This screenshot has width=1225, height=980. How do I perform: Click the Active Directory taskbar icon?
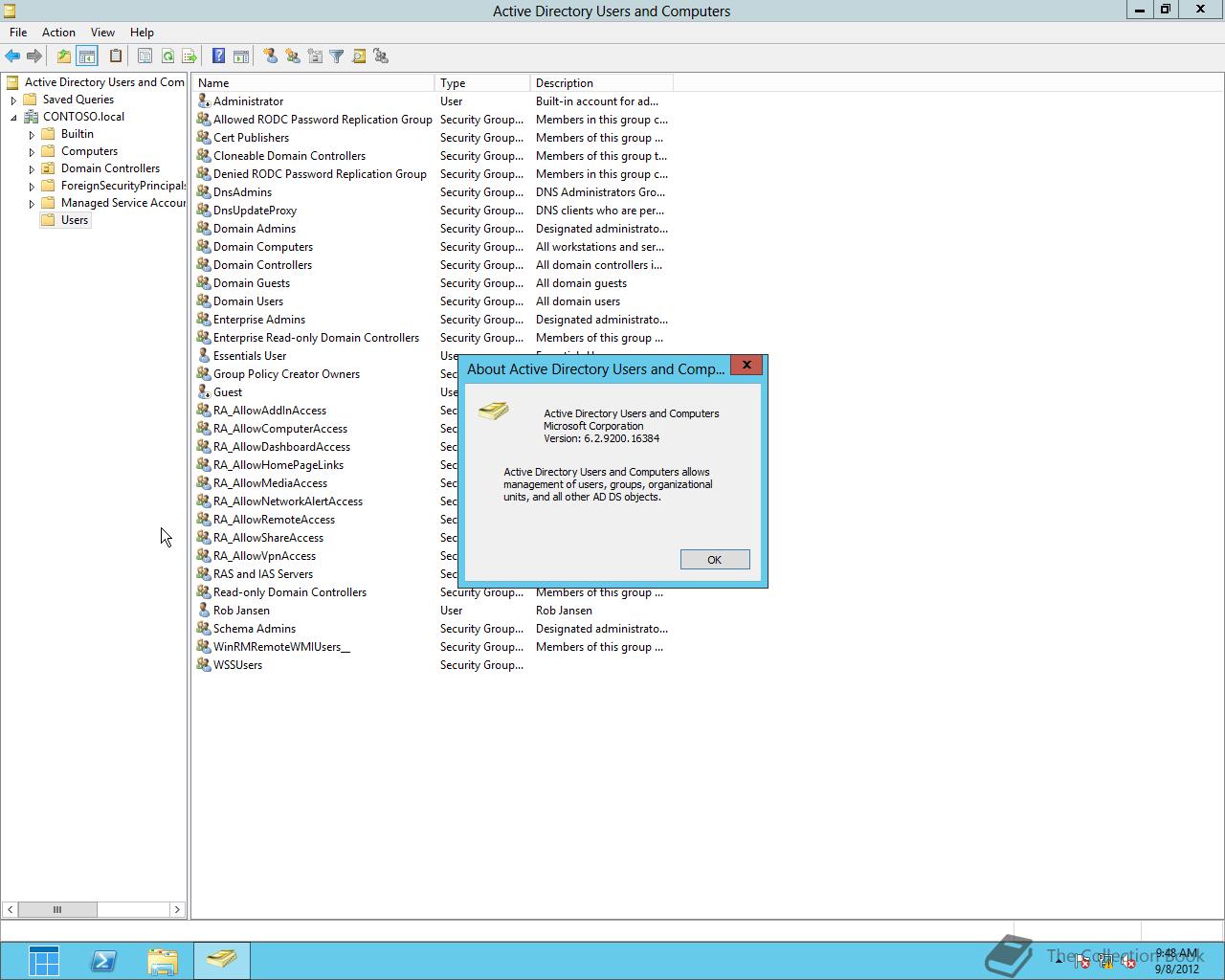222,961
